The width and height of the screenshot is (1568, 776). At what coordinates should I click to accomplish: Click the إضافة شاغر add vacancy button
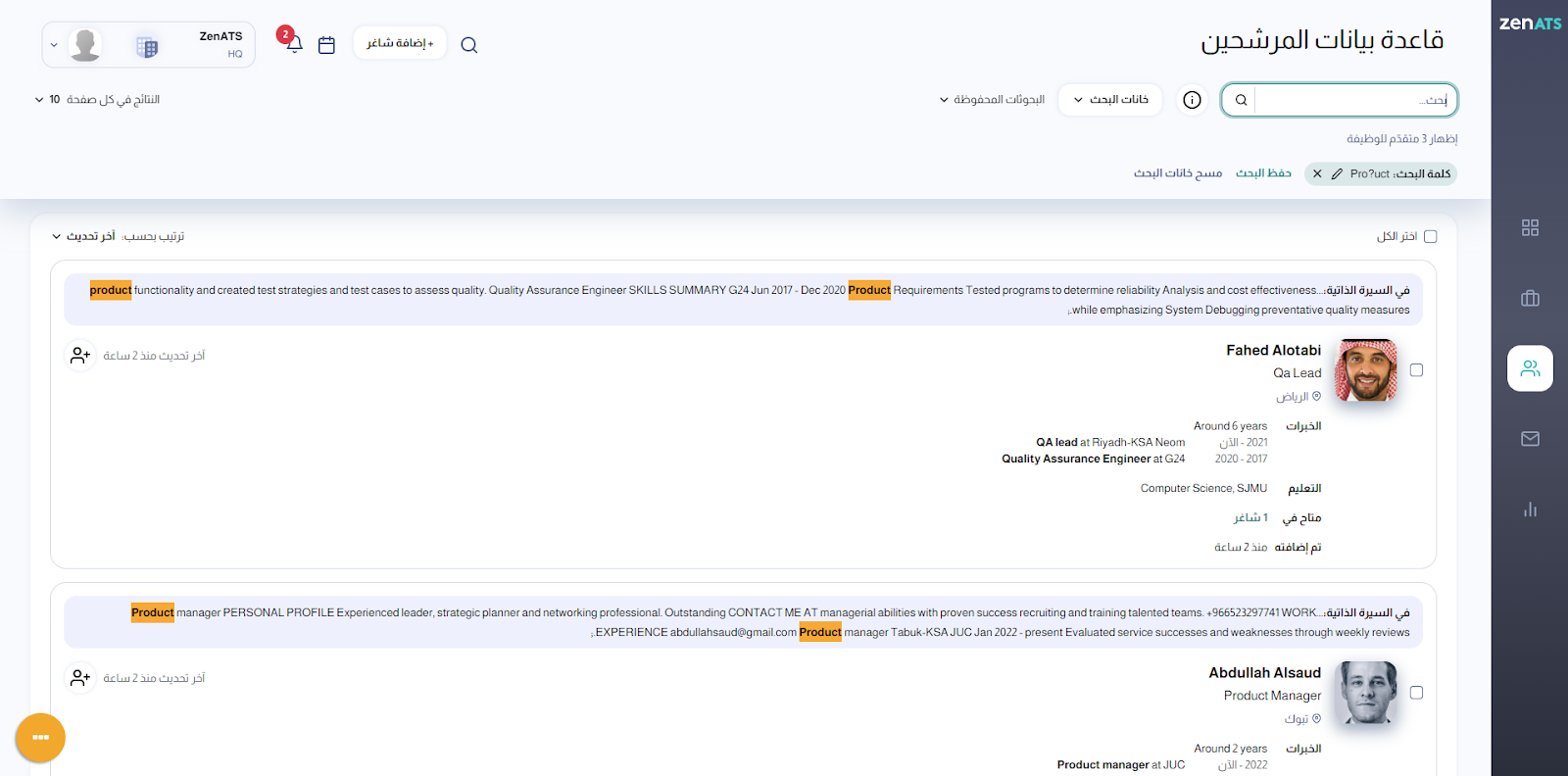(x=400, y=43)
